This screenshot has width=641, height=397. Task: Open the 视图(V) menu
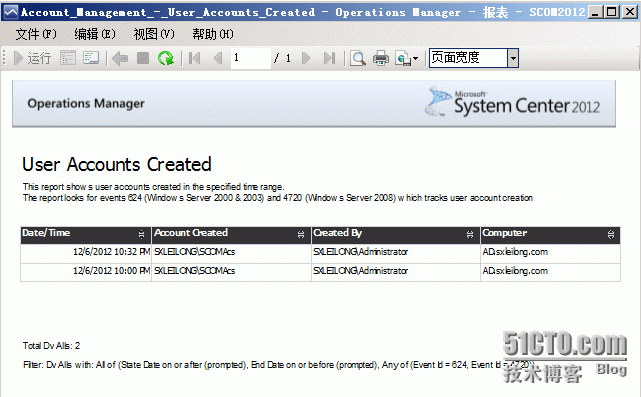(154, 34)
